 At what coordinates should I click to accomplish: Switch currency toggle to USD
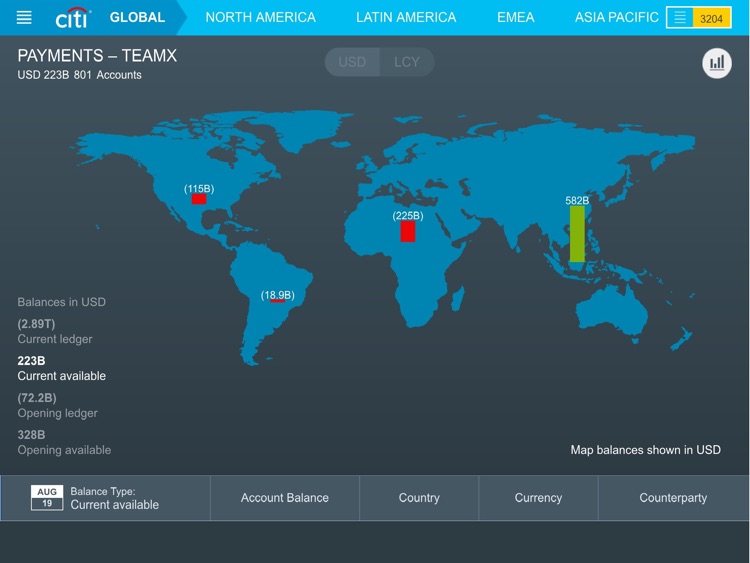[x=352, y=62]
